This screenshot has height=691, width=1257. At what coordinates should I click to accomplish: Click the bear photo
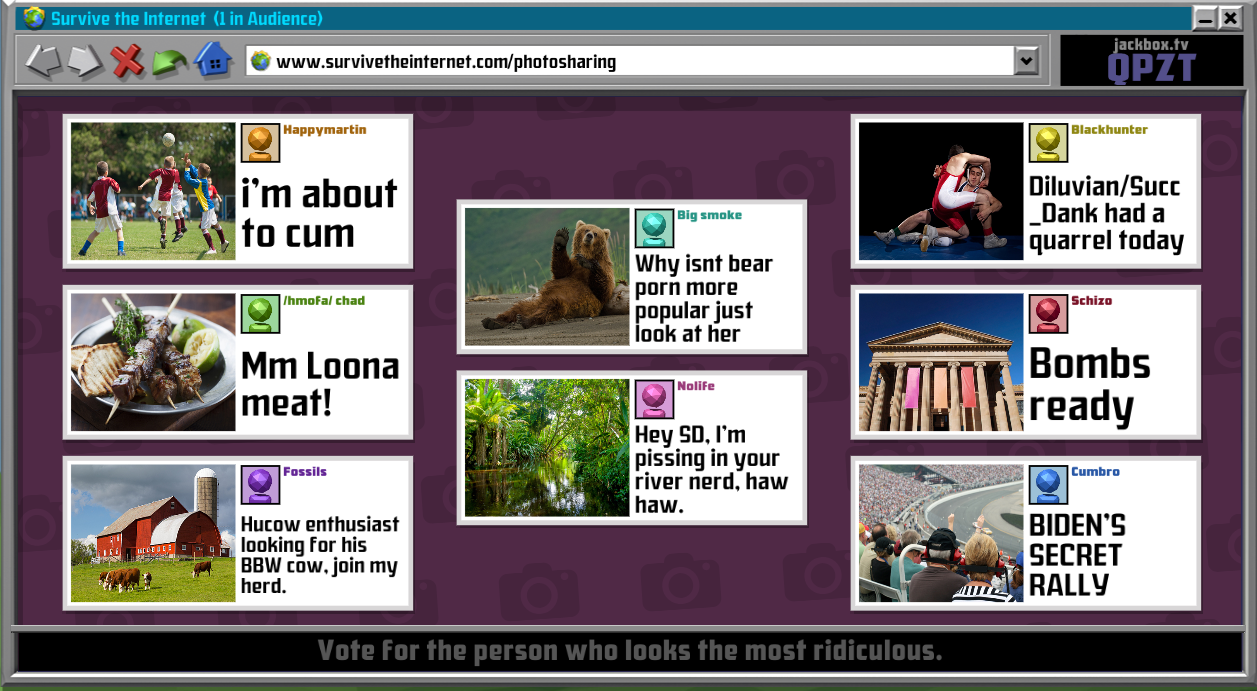(x=547, y=276)
